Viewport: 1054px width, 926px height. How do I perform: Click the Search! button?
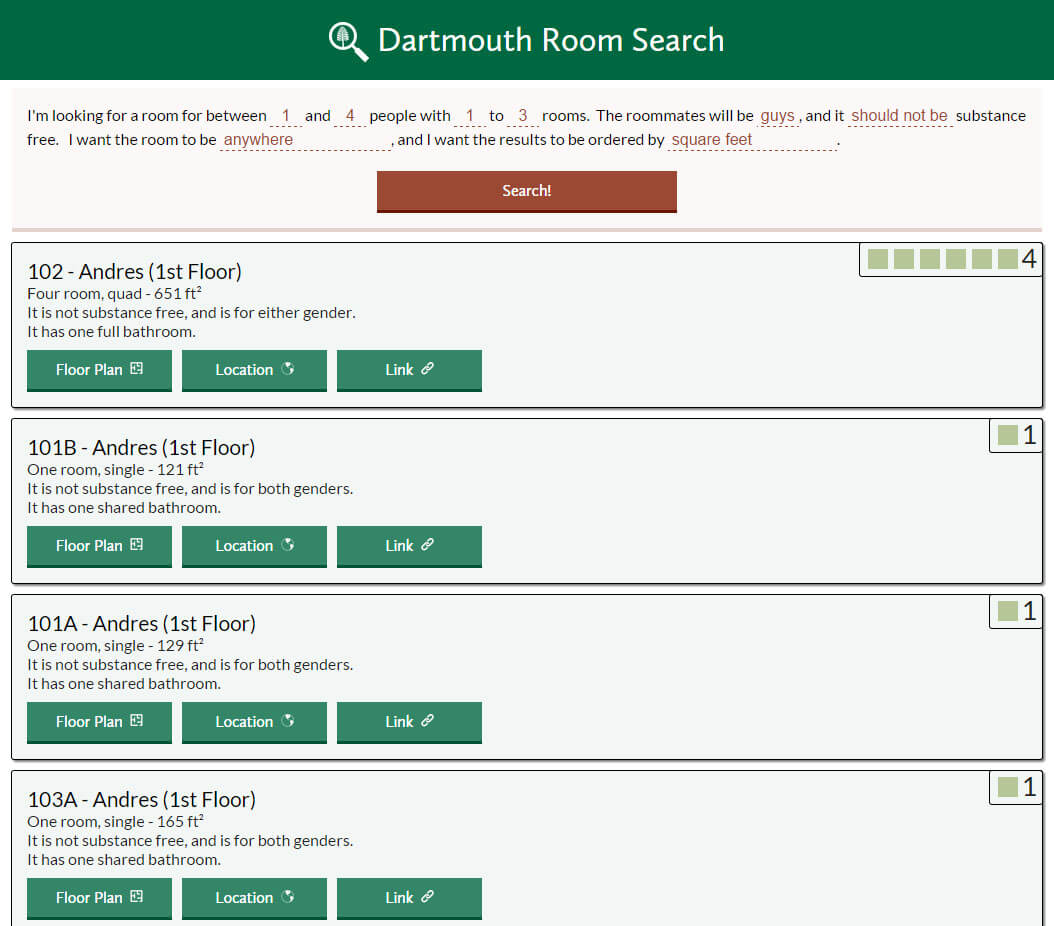(x=527, y=192)
